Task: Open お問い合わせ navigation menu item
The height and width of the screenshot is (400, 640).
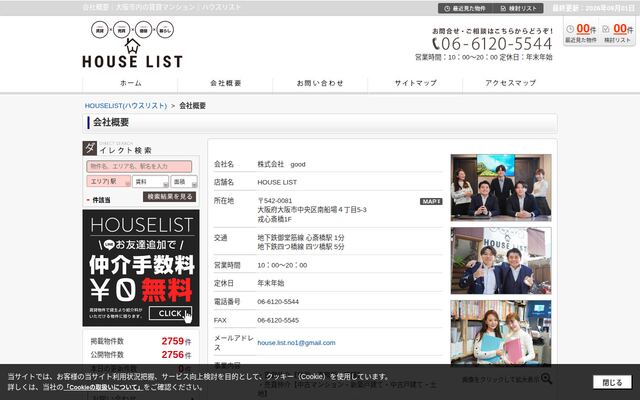Action: pos(320,83)
